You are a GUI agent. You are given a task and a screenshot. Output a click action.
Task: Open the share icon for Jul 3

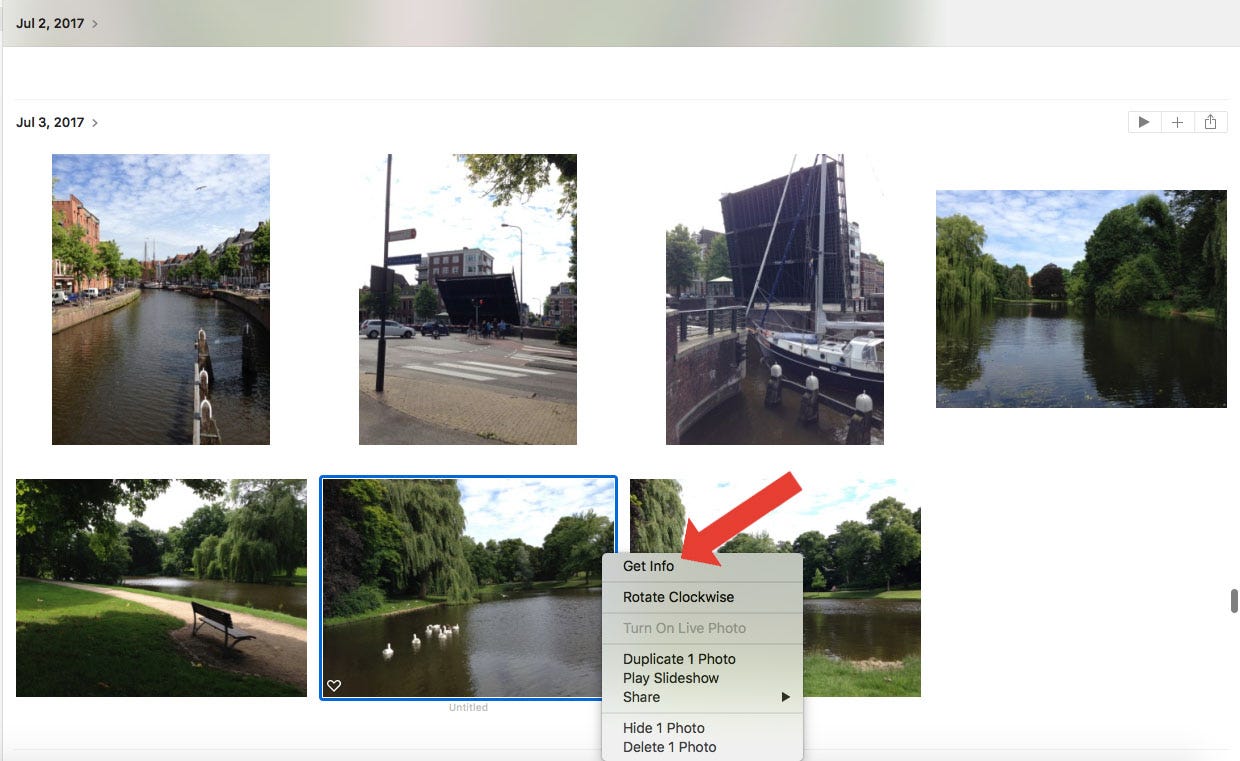pyautogui.click(x=1210, y=122)
